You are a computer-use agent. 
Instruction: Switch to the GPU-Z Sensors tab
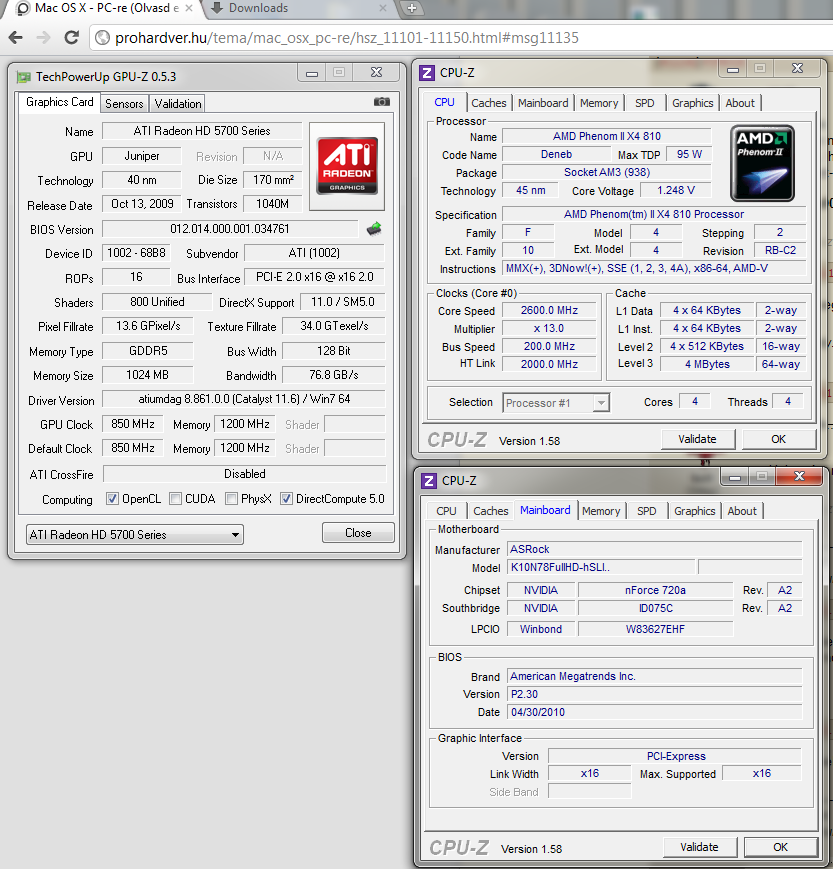[124, 104]
